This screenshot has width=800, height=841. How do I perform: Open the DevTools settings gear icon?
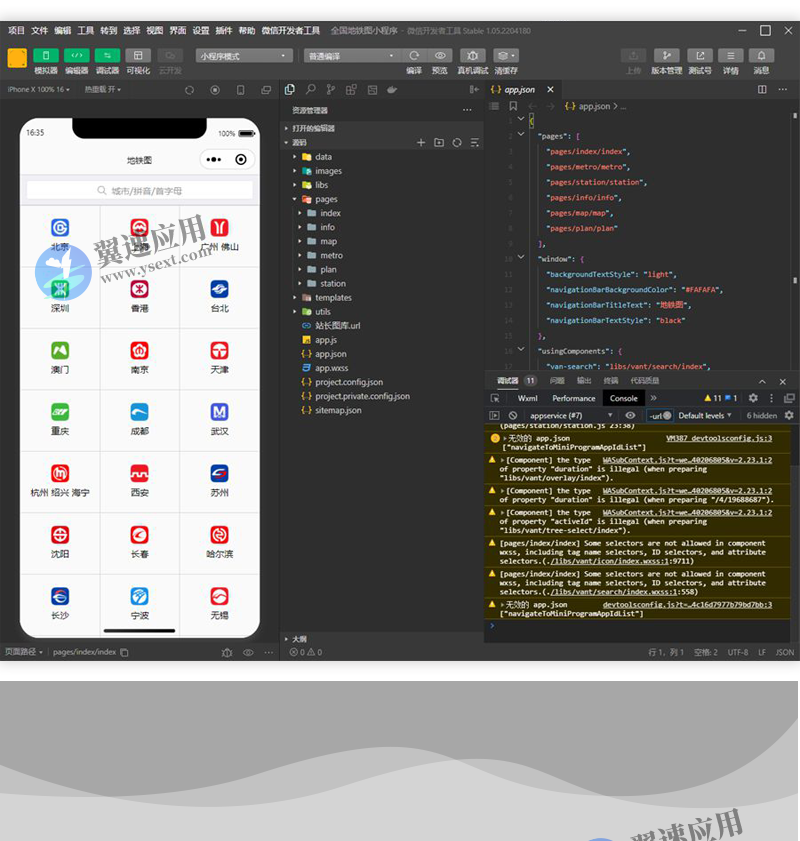[753, 398]
